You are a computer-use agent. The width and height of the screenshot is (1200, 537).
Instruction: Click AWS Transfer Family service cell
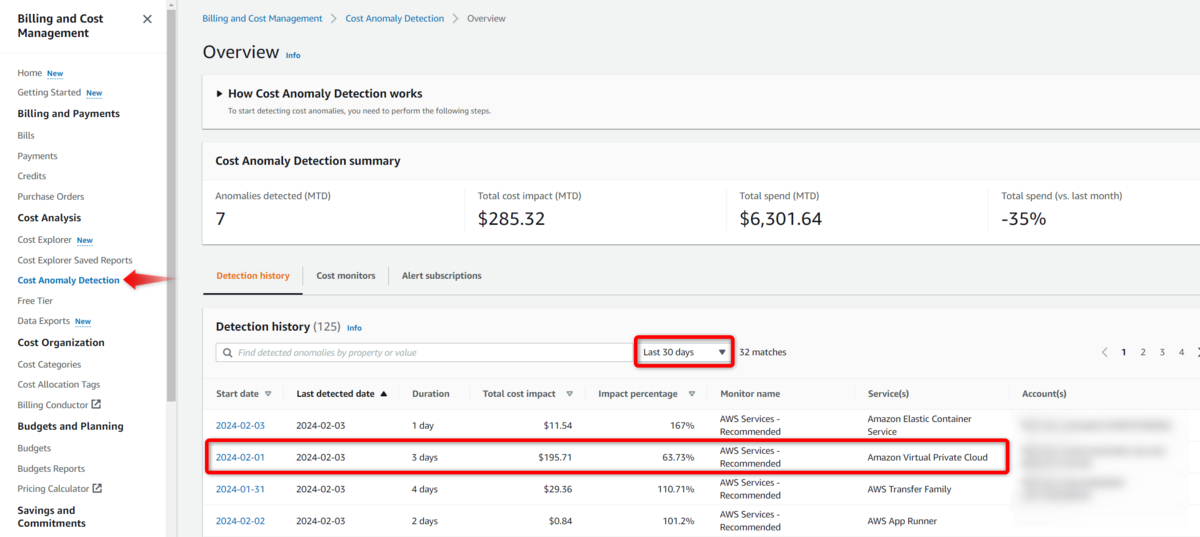[x=909, y=489]
